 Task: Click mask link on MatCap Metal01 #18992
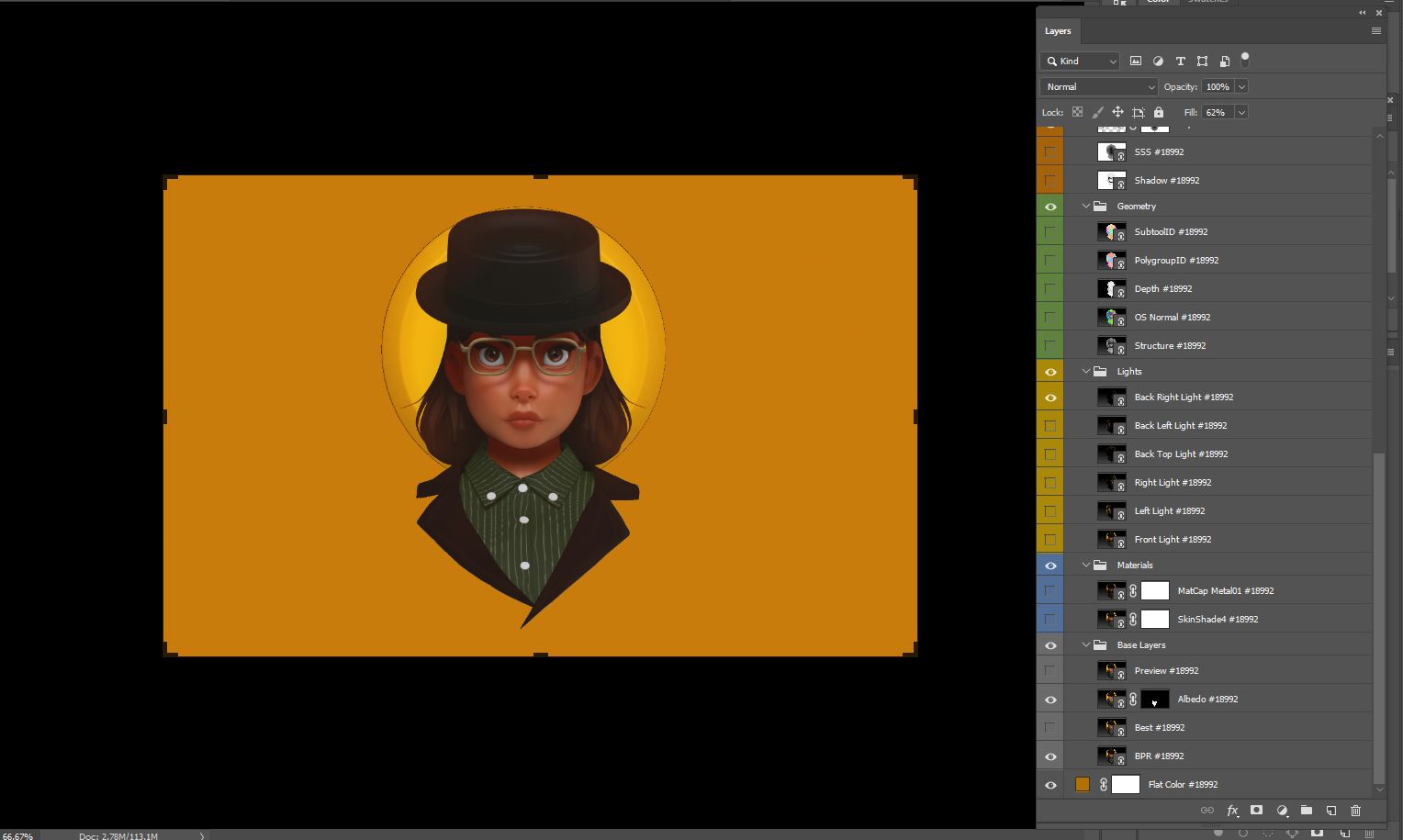click(1133, 591)
